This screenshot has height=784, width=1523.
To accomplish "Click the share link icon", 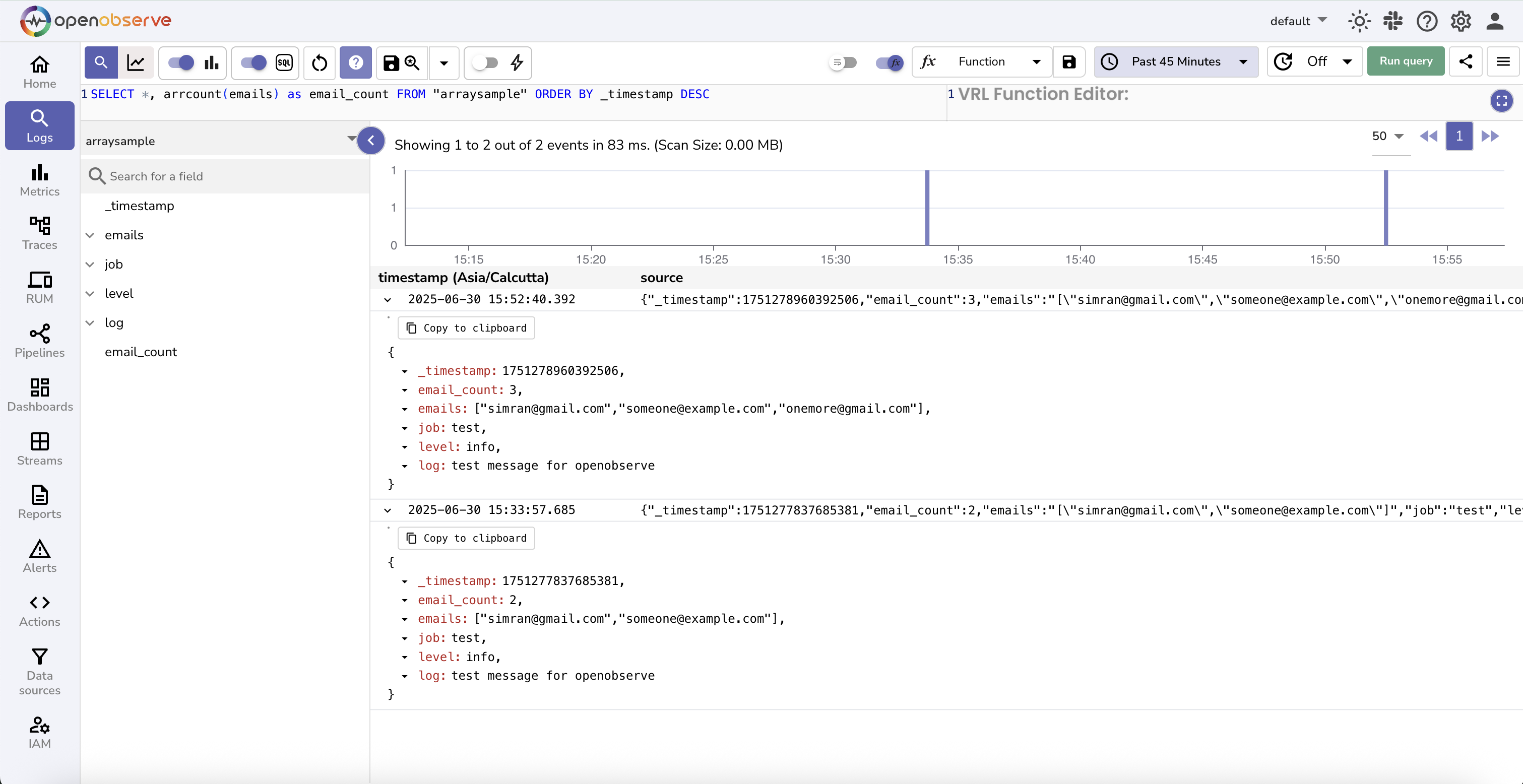I will tap(1465, 61).
